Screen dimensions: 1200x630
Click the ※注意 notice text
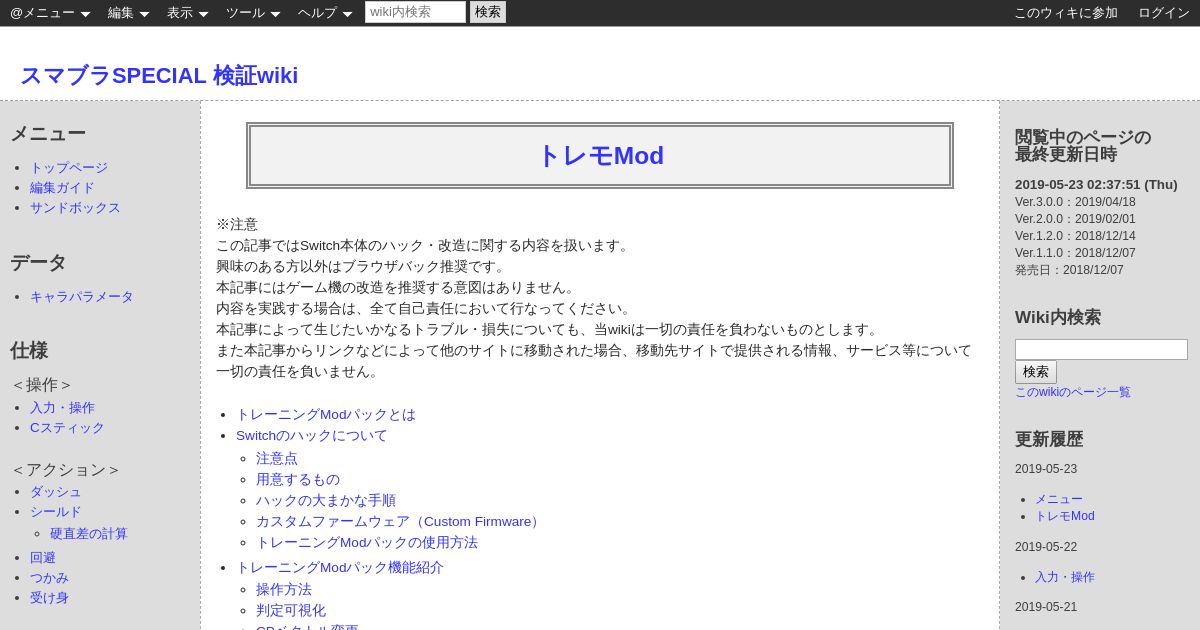click(237, 224)
